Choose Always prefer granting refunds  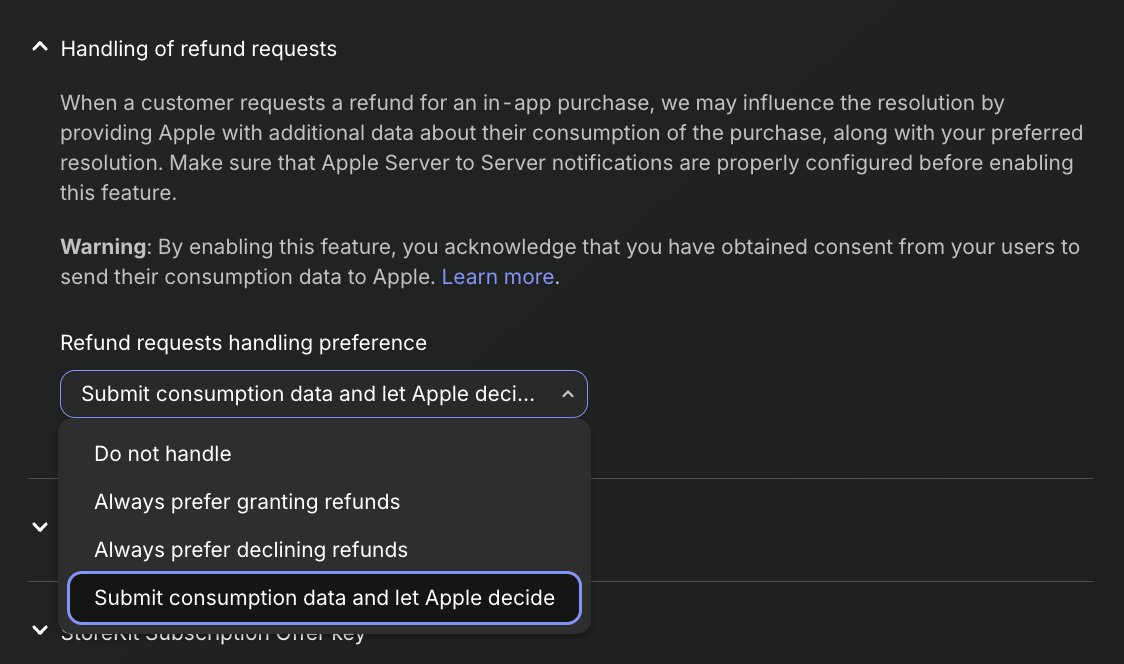point(247,502)
